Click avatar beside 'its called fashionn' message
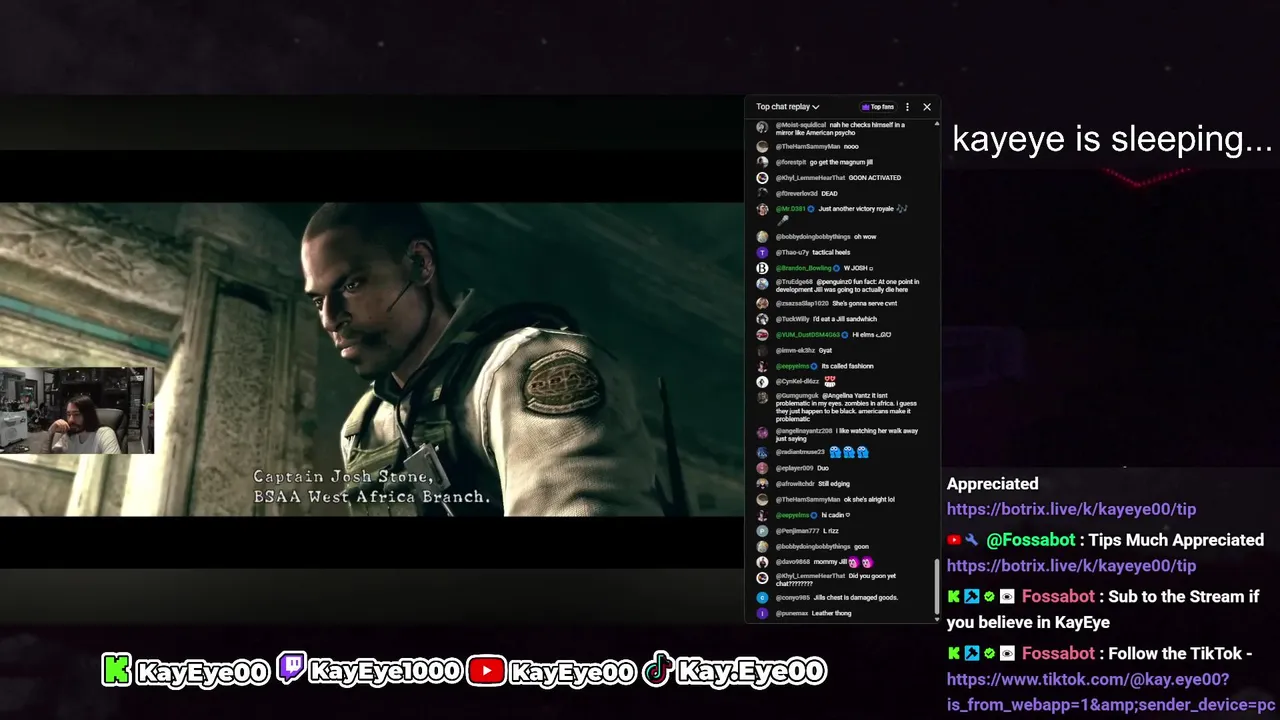Screen dimensions: 1280x720 point(762,366)
